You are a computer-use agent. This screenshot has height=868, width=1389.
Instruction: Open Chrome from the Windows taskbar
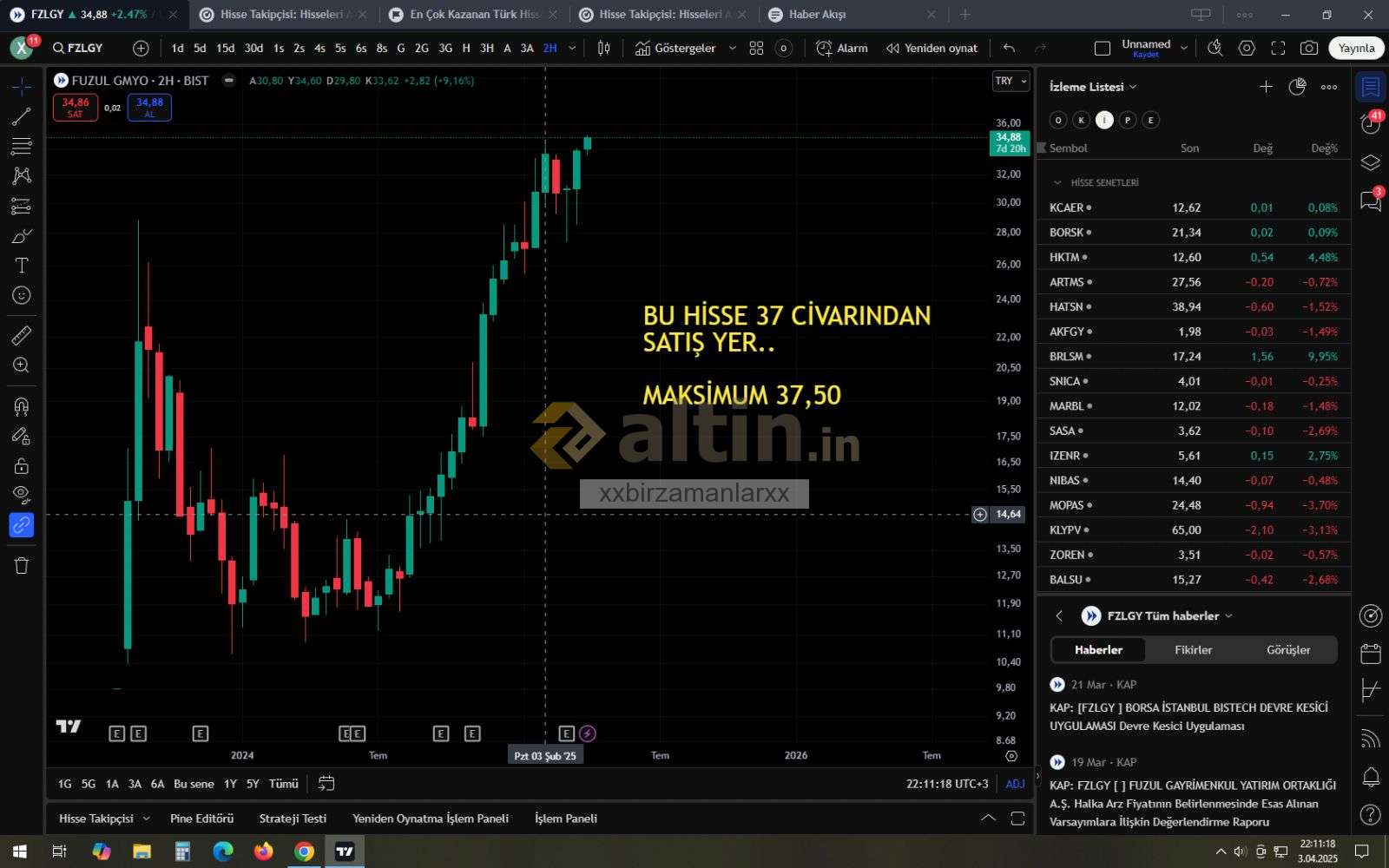pos(304,852)
